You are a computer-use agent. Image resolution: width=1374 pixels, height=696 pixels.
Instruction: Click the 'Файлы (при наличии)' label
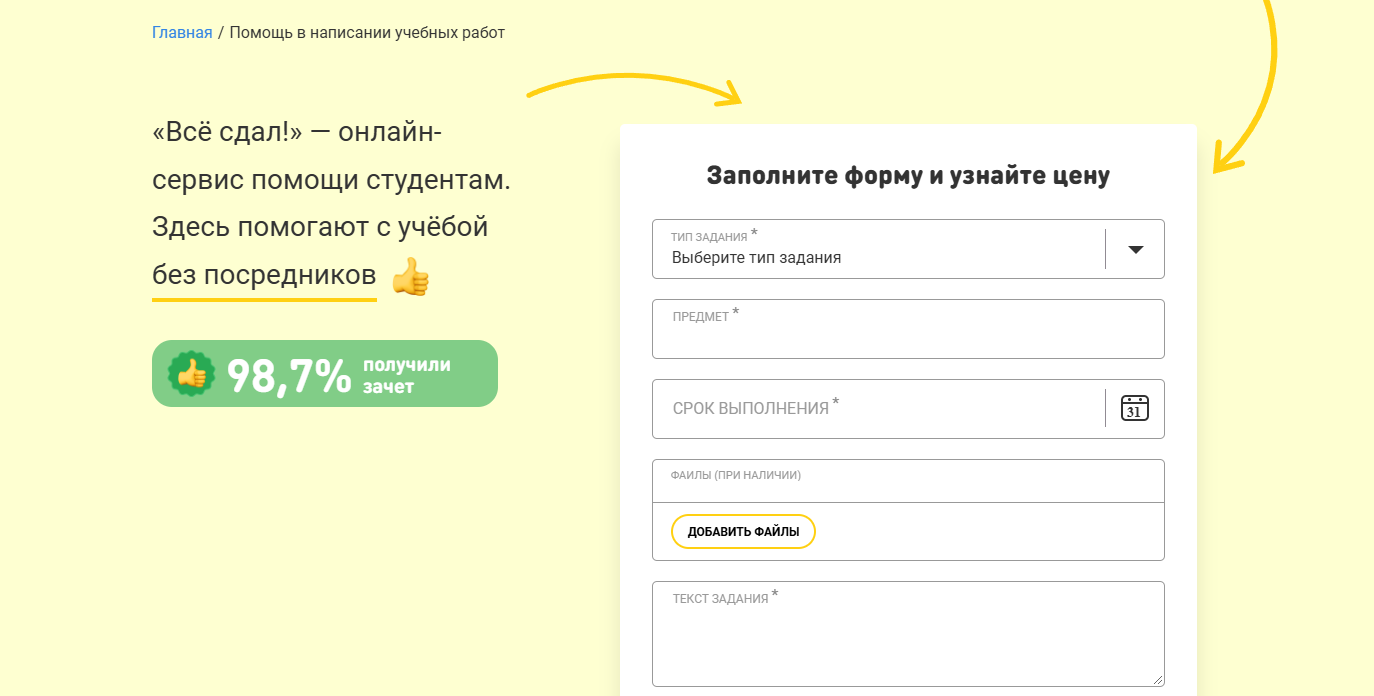click(737, 475)
